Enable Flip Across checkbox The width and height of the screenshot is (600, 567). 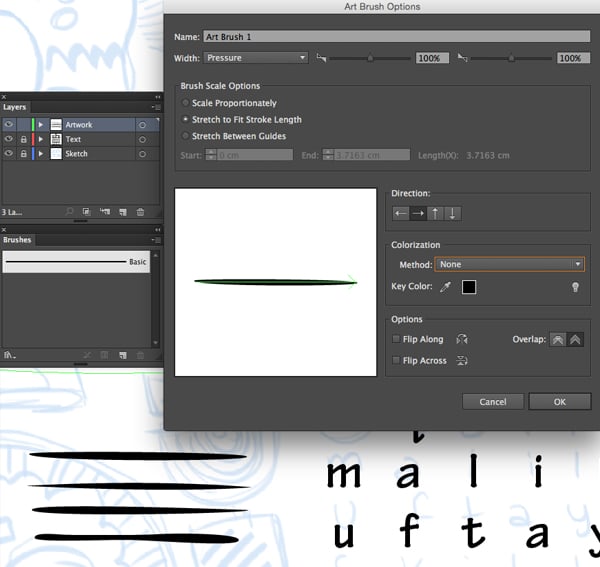pyautogui.click(x=396, y=360)
